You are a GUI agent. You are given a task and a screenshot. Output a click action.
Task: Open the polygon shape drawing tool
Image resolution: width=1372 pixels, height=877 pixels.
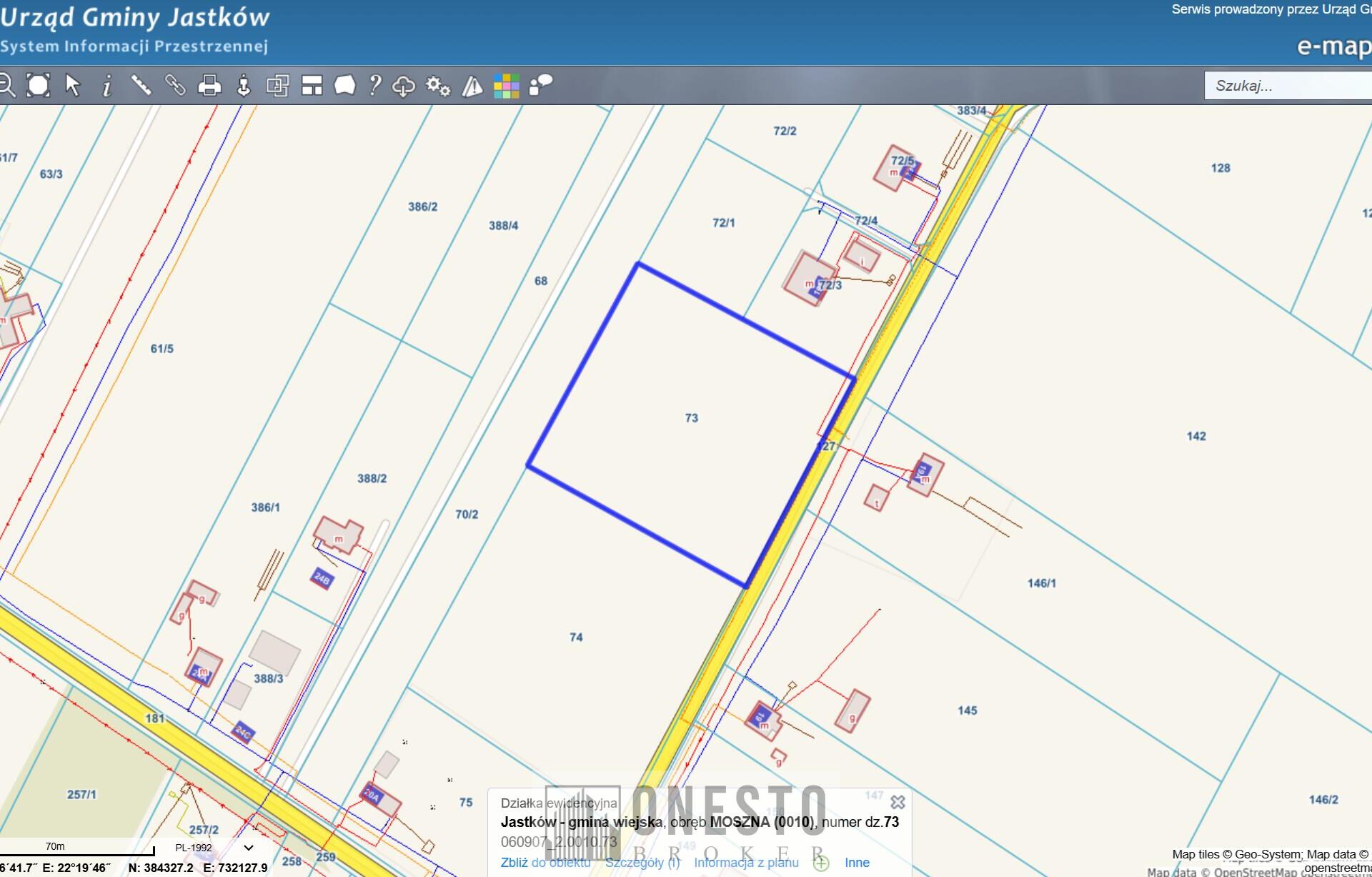[344, 85]
